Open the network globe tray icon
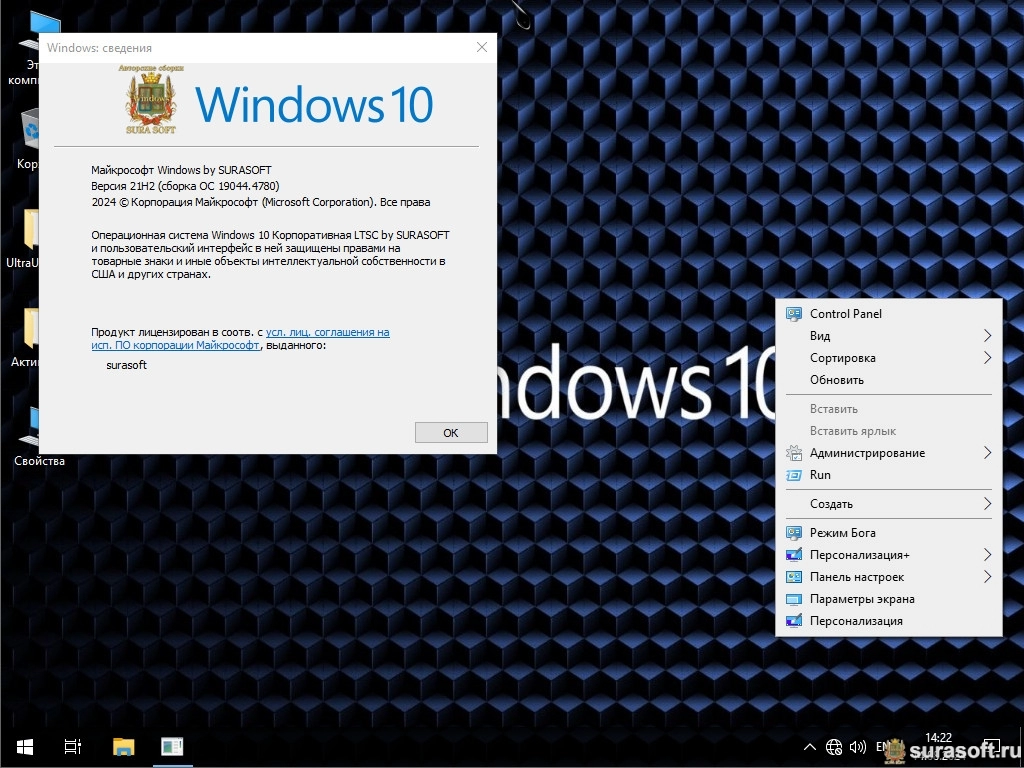 tap(834, 746)
